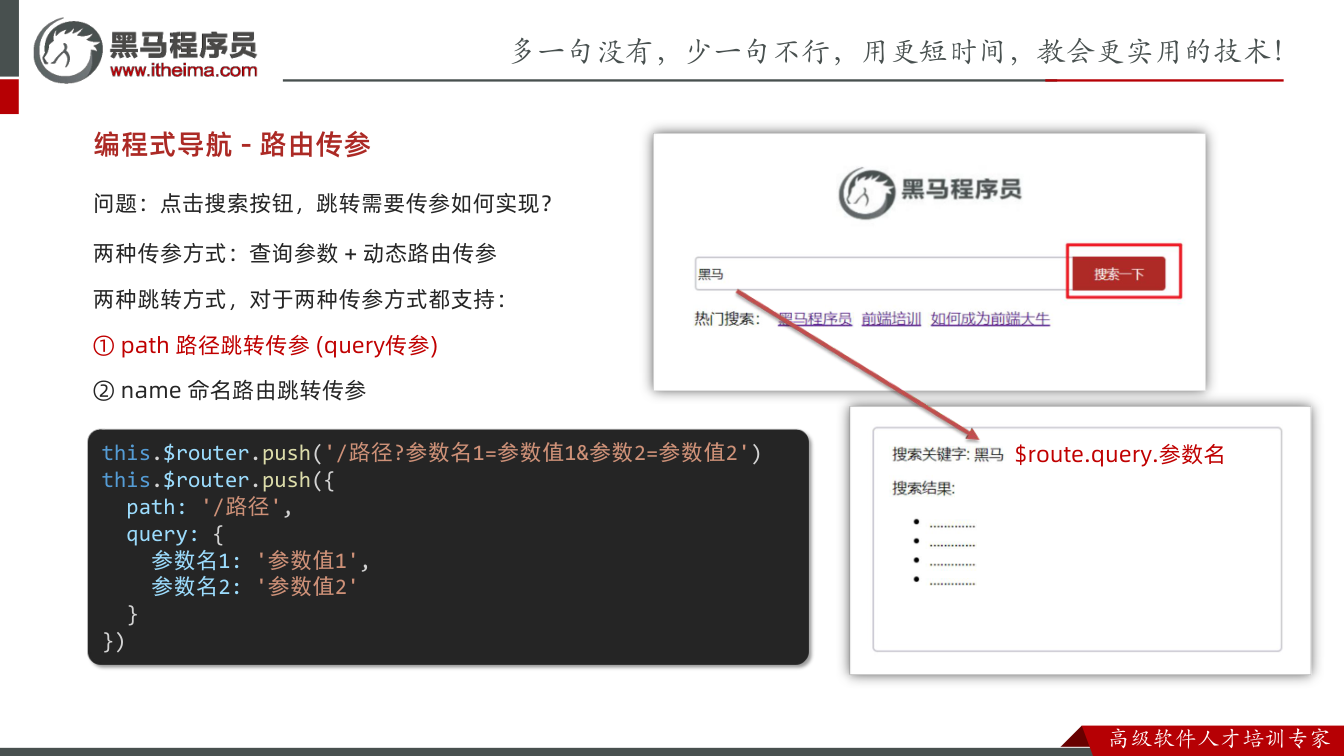Click the 搜索一下 search button

(x=1118, y=273)
